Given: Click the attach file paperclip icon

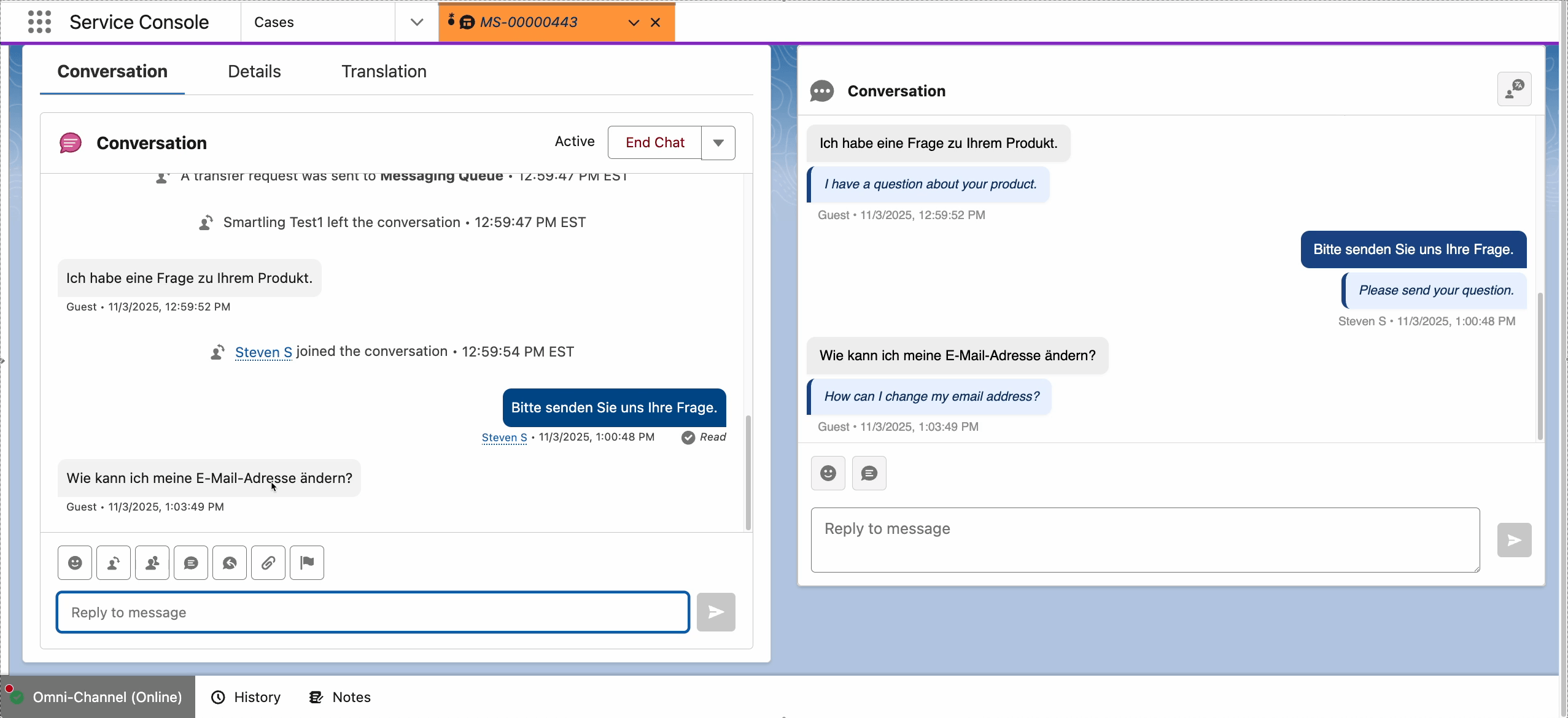Looking at the screenshot, I should [x=268, y=563].
